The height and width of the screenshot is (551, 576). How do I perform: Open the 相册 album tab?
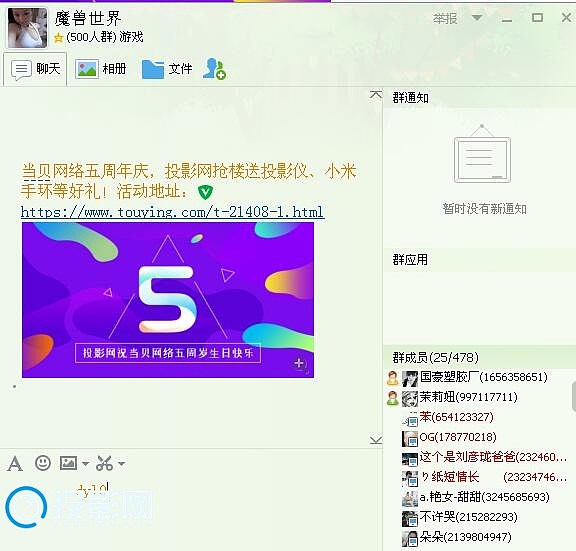[101, 69]
